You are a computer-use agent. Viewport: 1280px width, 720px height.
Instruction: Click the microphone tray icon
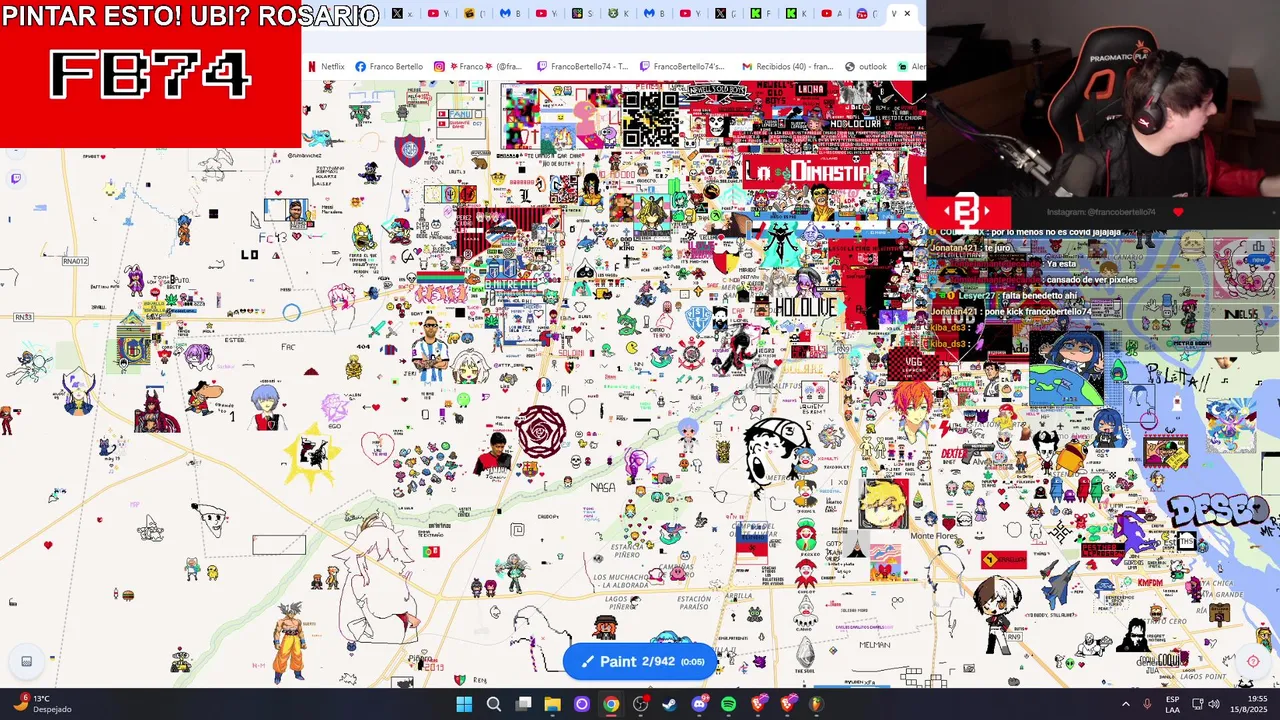(x=1147, y=704)
